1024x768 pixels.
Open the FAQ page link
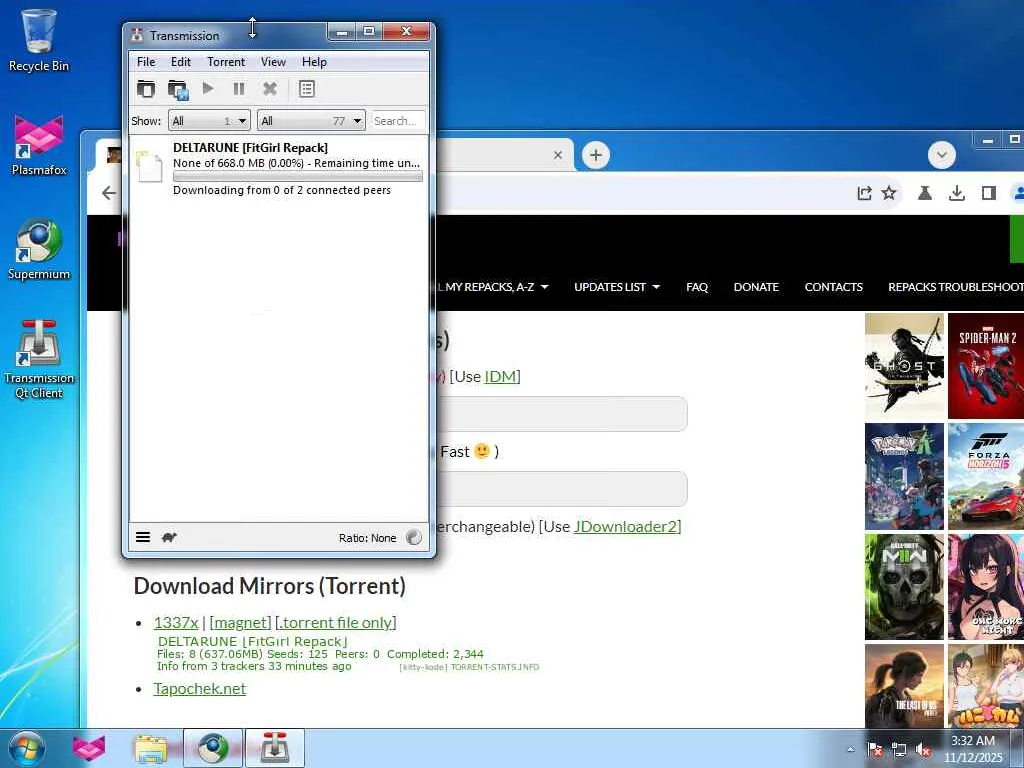point(697,287)
